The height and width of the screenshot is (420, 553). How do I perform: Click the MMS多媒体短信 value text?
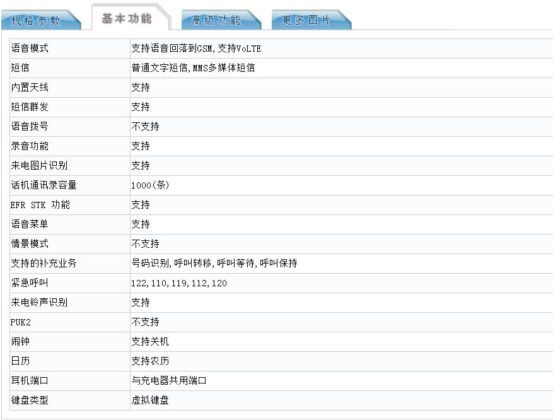[224, 68]
